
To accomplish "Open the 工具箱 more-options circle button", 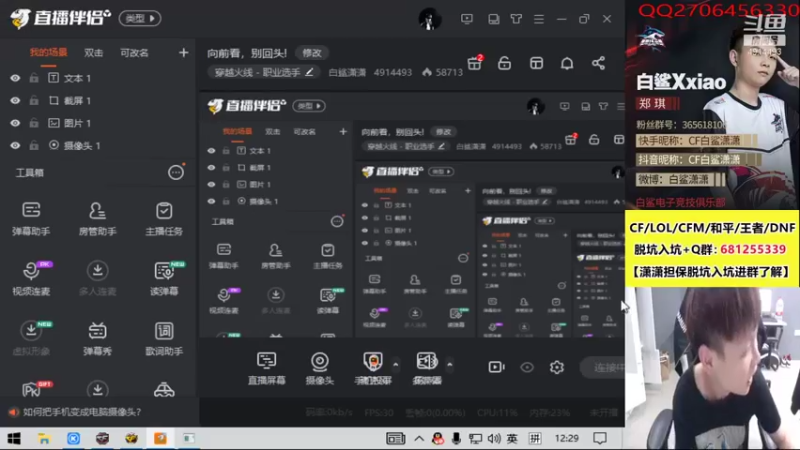I will [176, 172].
